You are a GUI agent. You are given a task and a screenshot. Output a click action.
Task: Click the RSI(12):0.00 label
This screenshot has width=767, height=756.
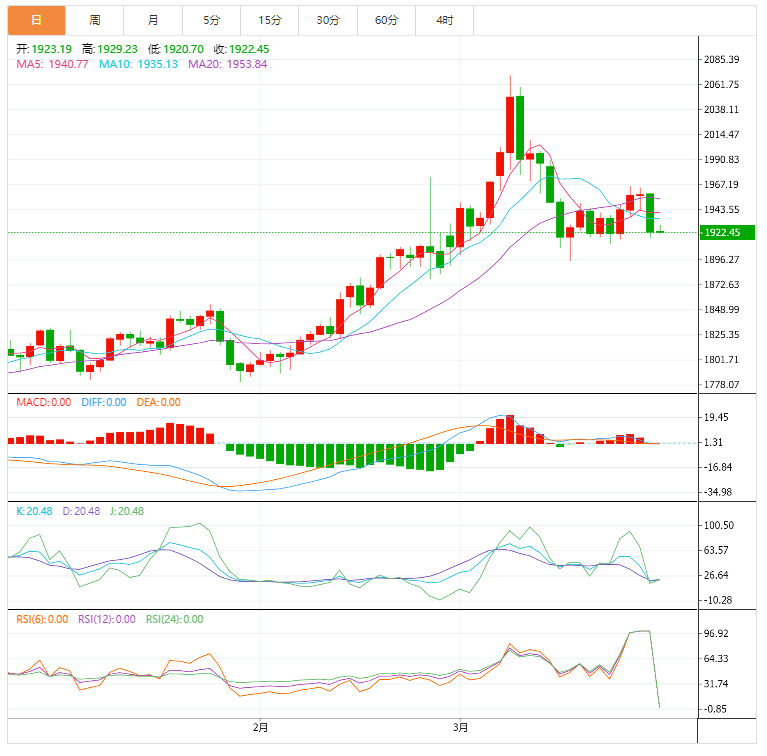(x=107, y=620)
